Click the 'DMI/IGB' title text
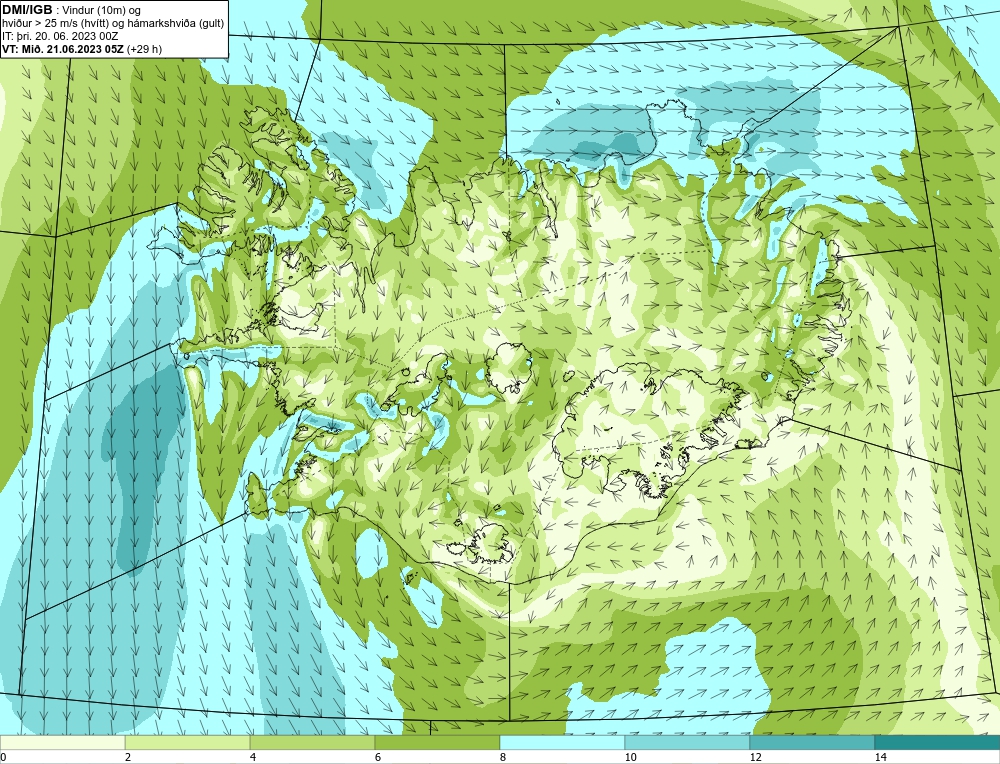This screenshot has height=764, width=1000. click(x=27, y=10)
